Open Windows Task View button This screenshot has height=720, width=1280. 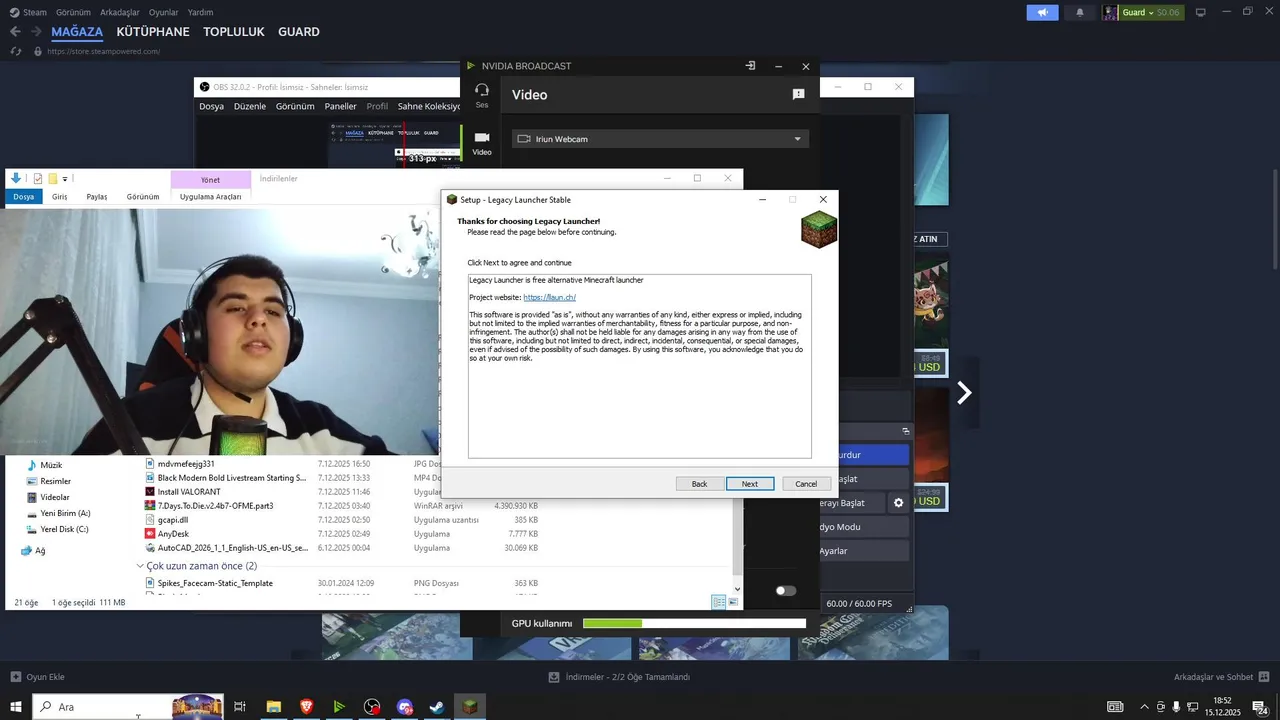240,707
